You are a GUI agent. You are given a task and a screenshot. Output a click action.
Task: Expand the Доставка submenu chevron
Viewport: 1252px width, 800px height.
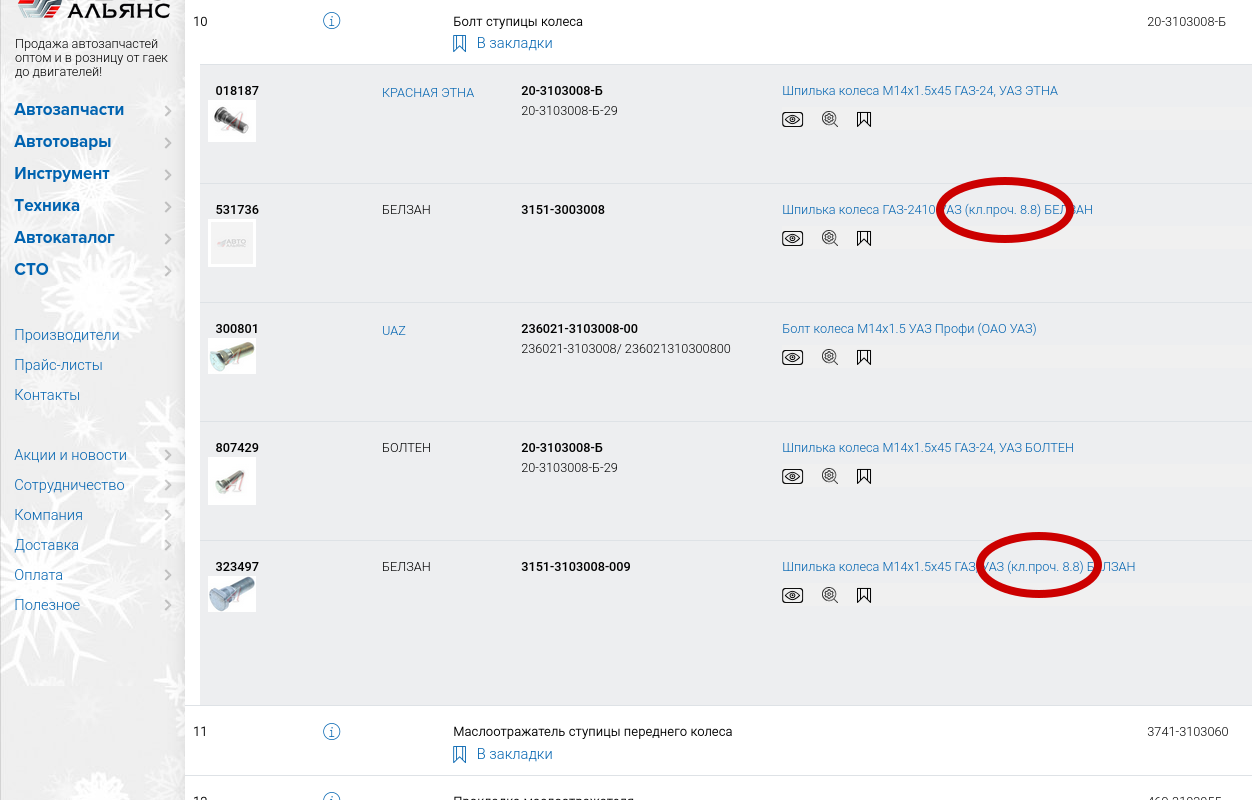tap(168, 546)
